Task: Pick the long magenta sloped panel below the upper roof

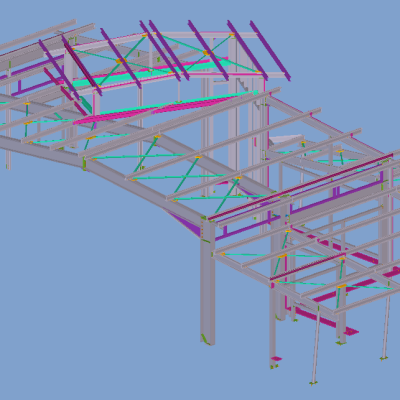Action: pos(160,108)
